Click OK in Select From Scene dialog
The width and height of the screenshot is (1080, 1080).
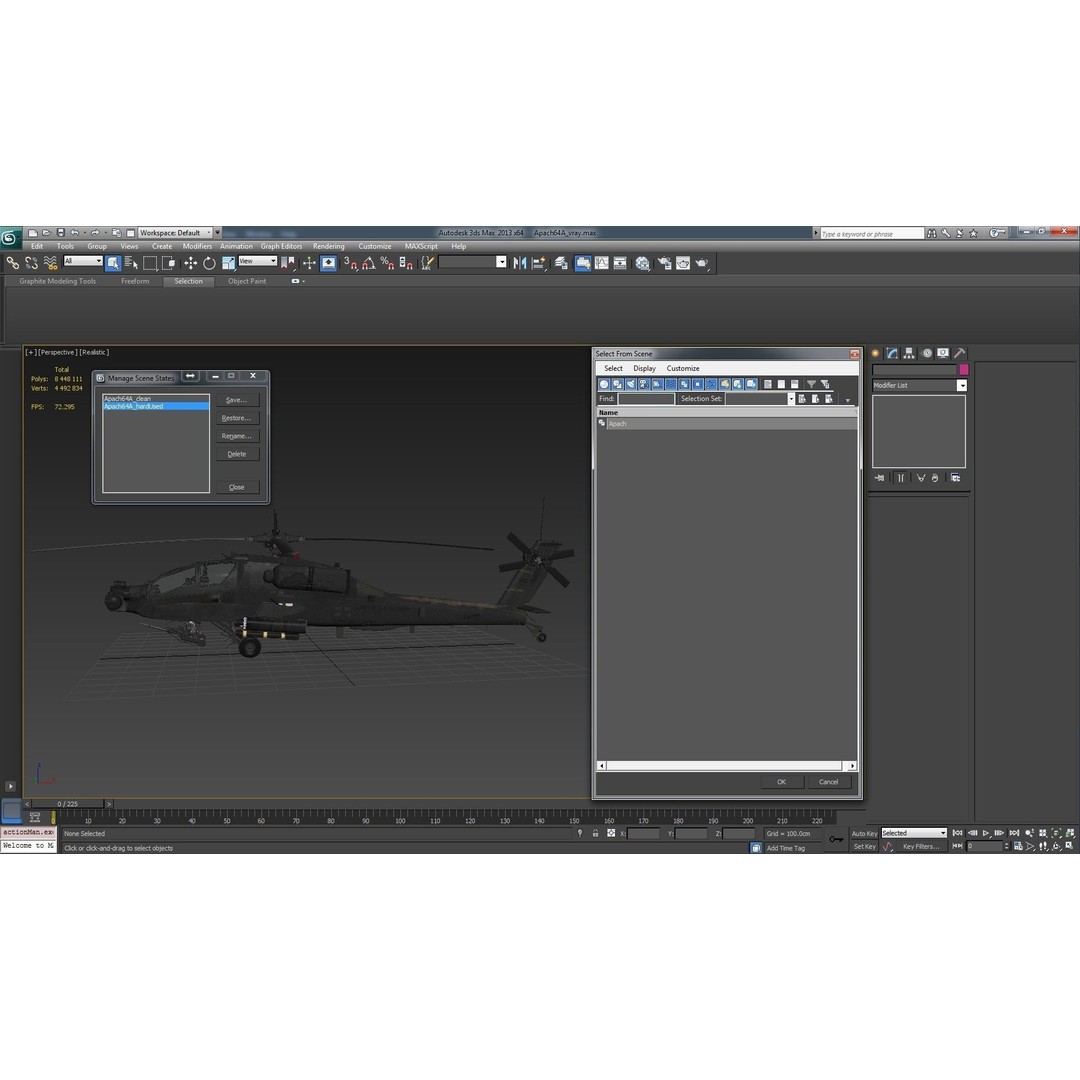781,782
